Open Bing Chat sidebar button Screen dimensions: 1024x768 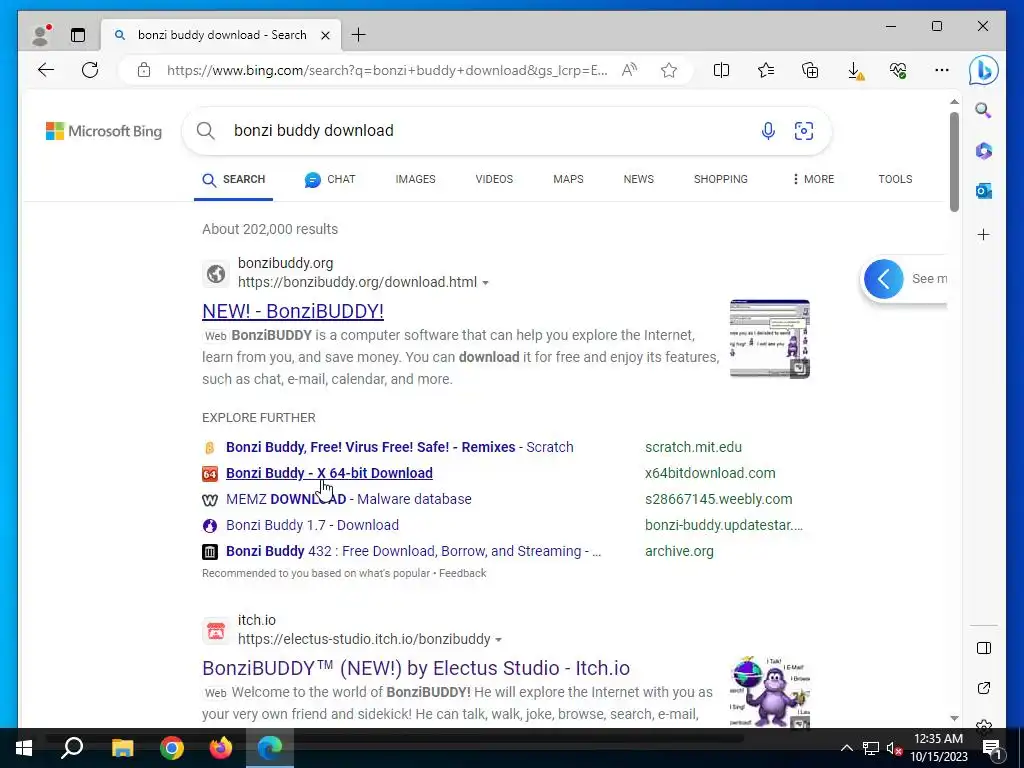(x=983, y=70)
